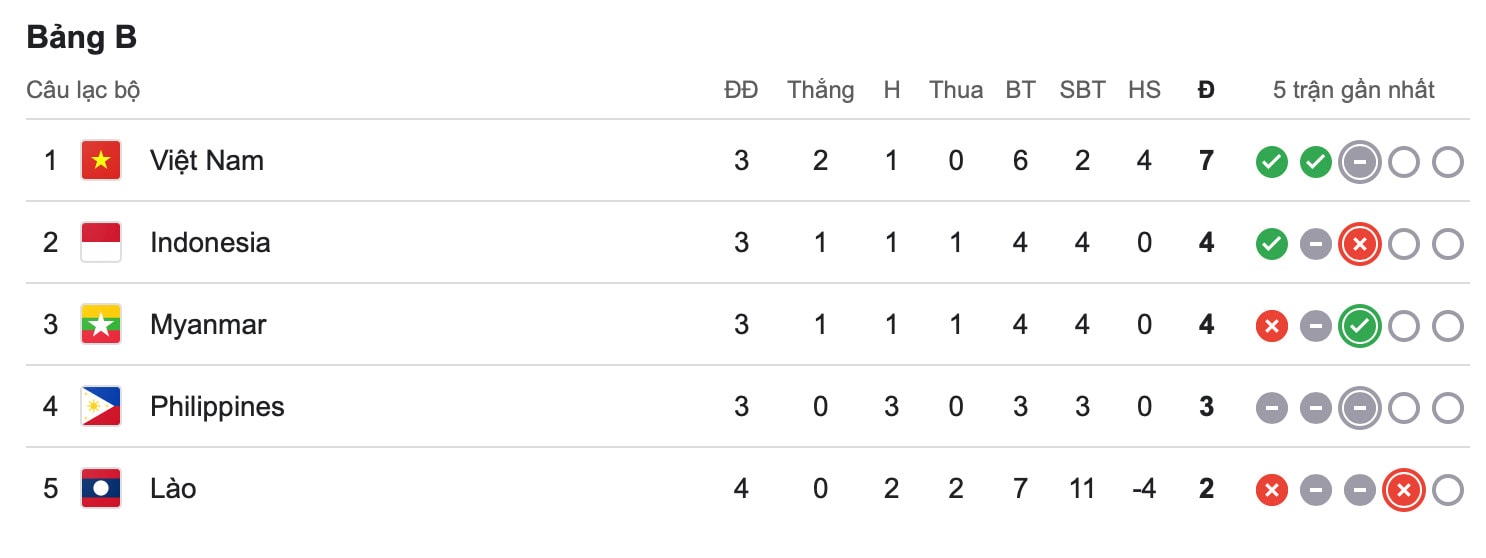Click the Việt Nam flag icon
This screenshot has width=1486, height=558.
pos(101,160)
